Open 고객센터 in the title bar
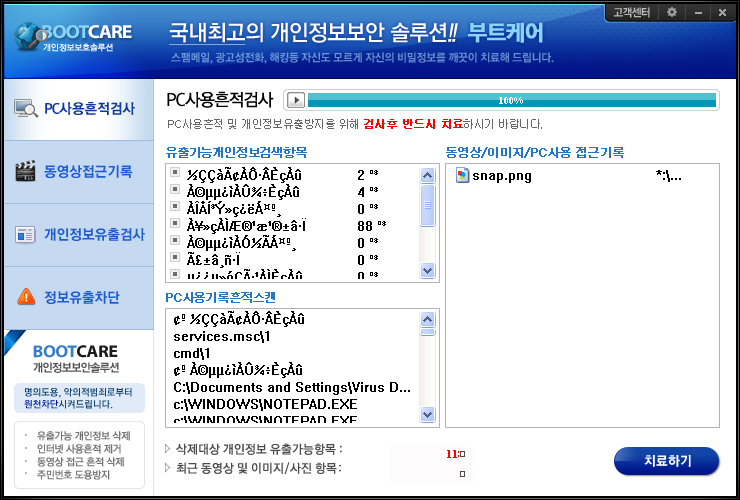The image size is (740, 500). click(x=631, y=13)
